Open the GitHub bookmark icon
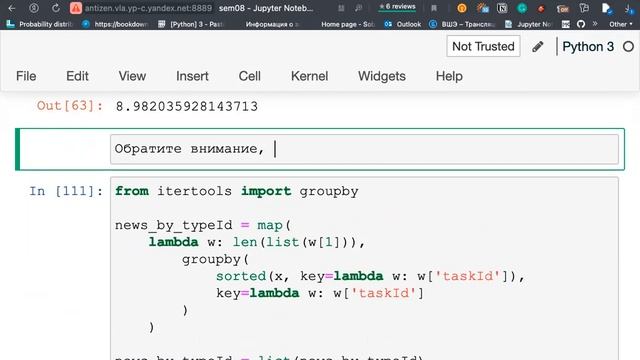 pyautogui.click(x=581, y=24)
